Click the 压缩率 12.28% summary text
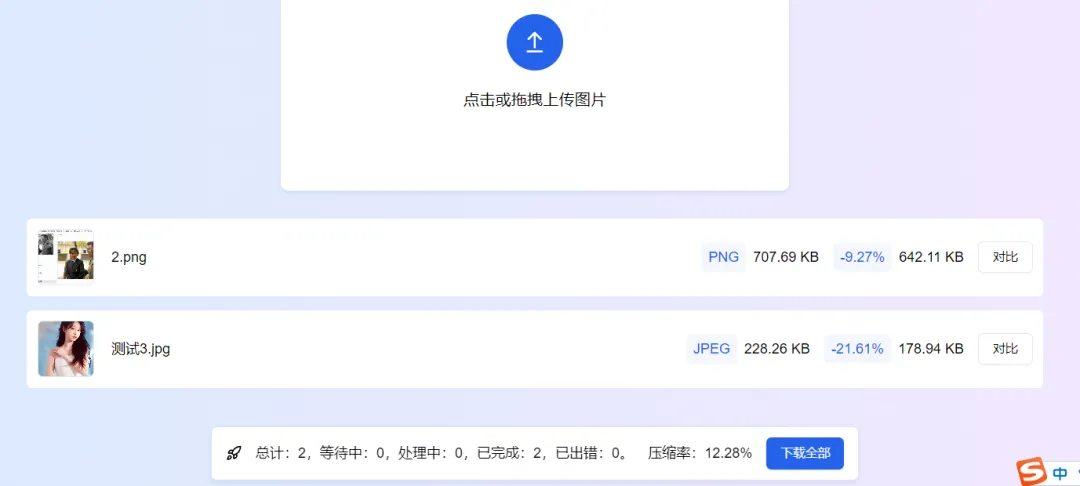 click(x=700, y=453)
